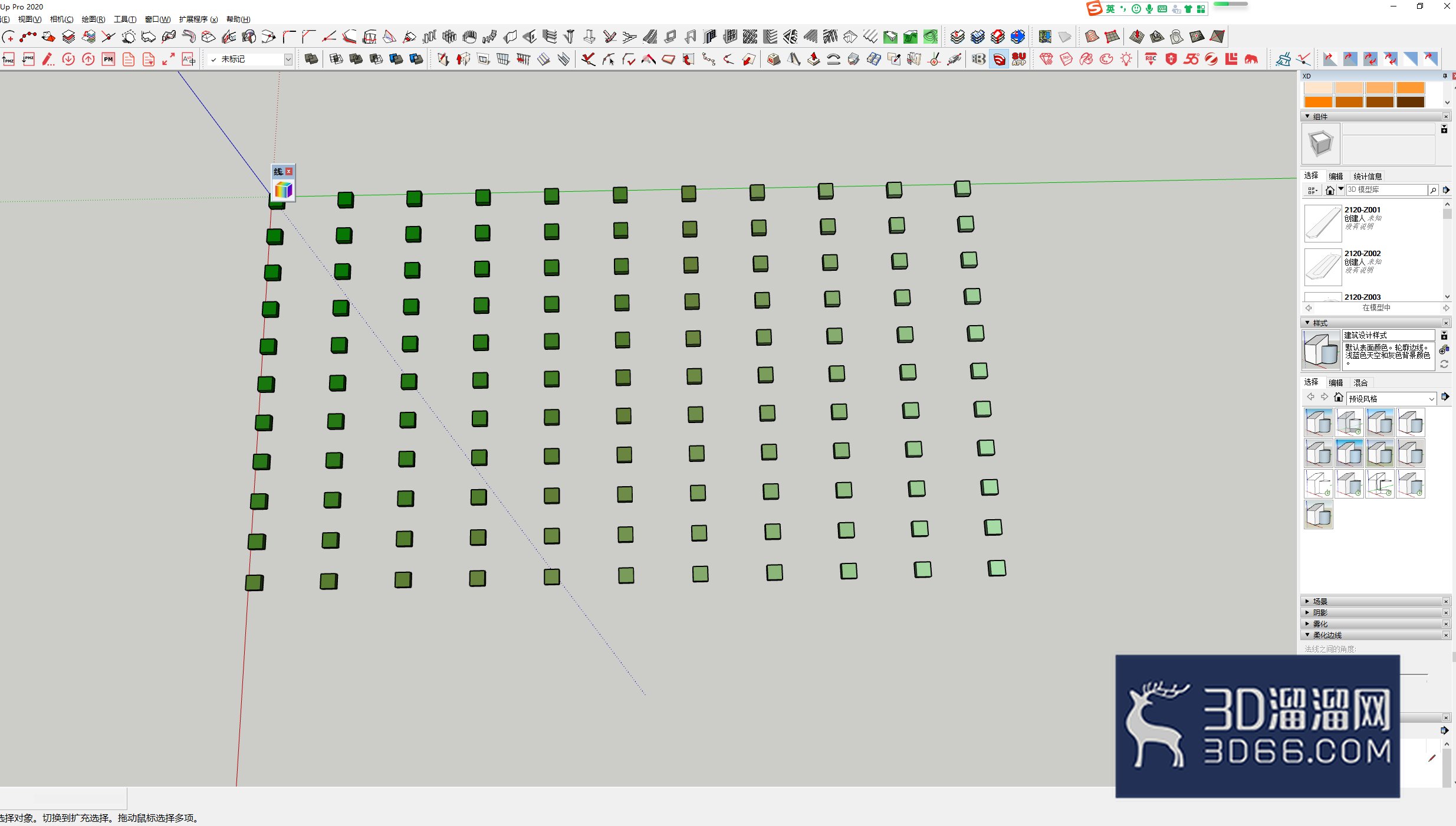Click the circle-plus tool in the top toolbar
1456x826 pixels.
point(8,37)
